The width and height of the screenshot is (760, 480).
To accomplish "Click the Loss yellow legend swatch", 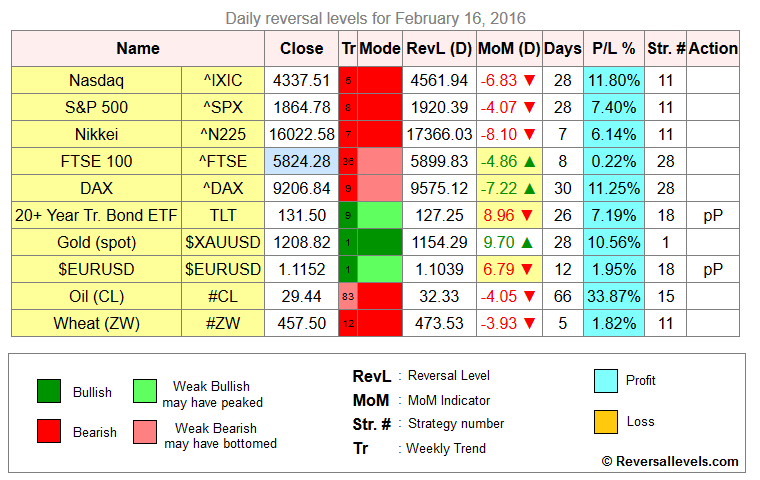I will pos(606,422).
